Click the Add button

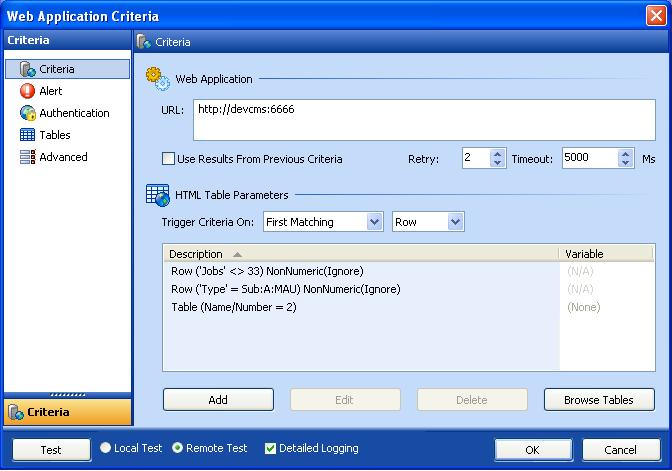[218, 400]
